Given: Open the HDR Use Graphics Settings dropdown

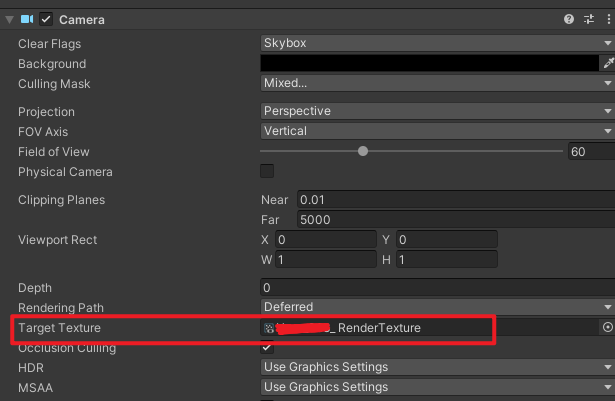Looking at the screenshot, I should pyautogui.click(x=438, y=367).
